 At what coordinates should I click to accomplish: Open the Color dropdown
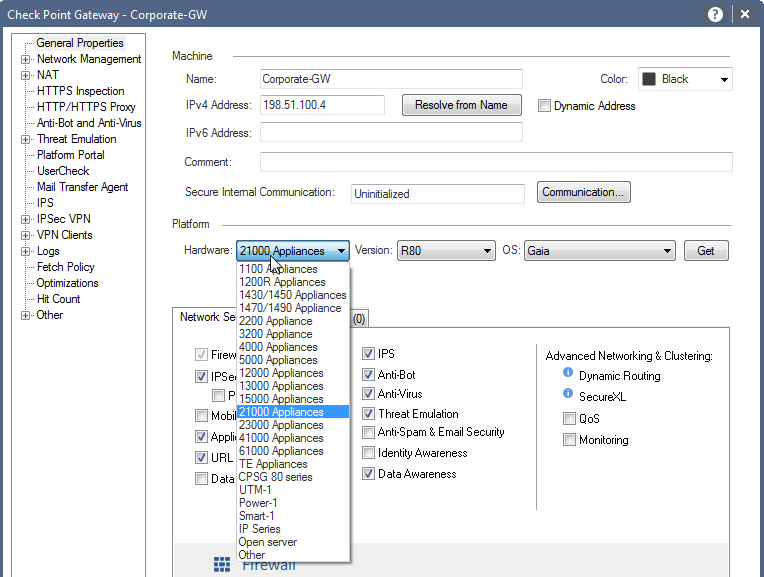[685, 79]
